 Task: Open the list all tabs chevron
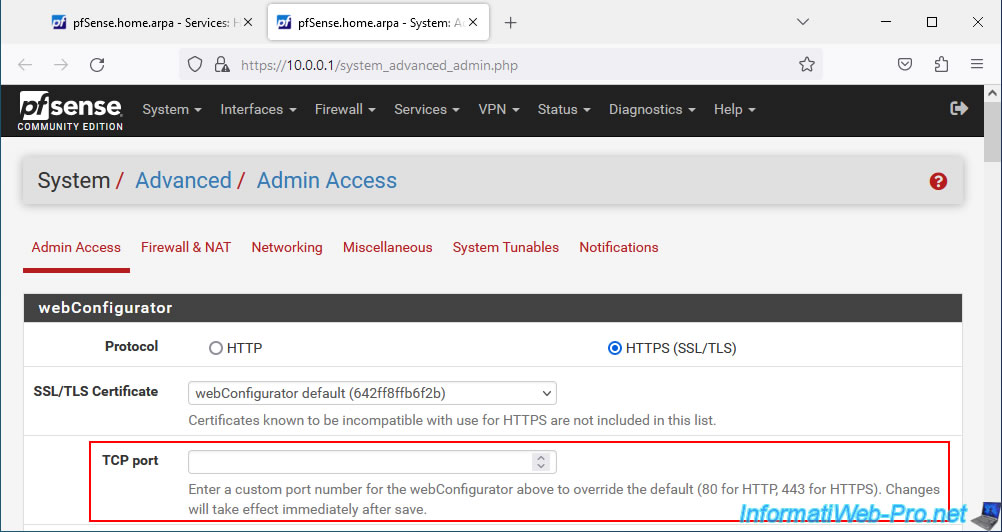pyautogui.click(x=803, y=22)
